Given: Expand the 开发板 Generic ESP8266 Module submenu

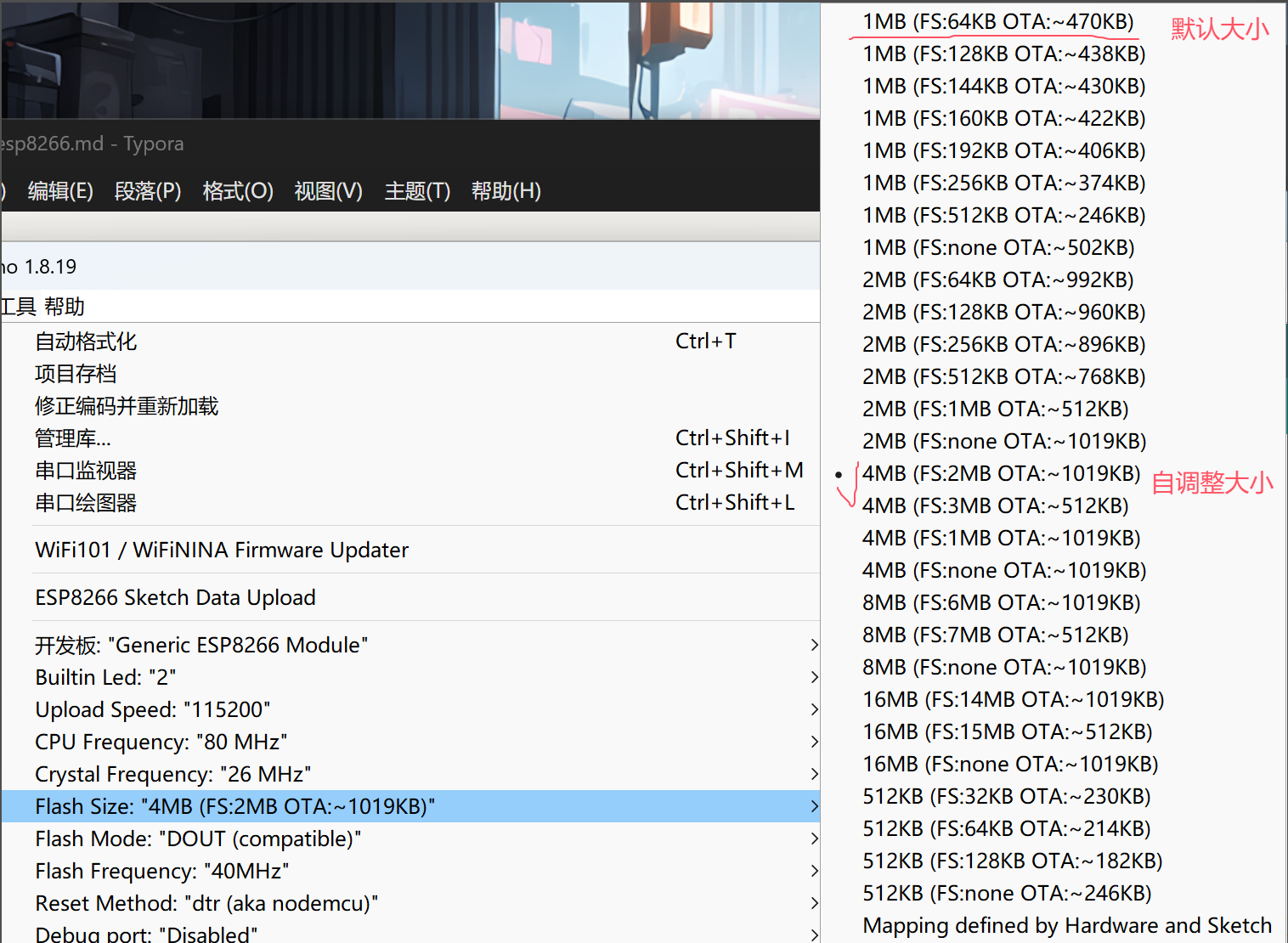Looking at the screenshot, I should [x=410, y=645].
